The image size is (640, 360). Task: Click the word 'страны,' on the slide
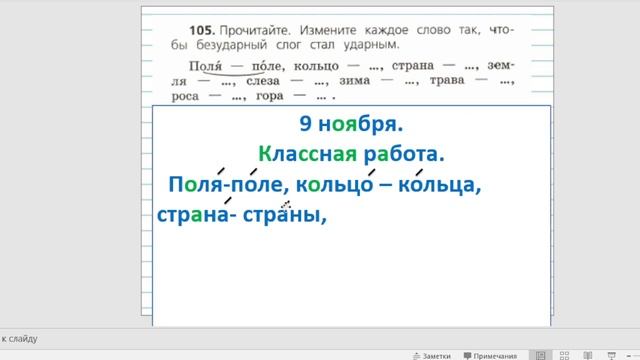click(285, 215)
